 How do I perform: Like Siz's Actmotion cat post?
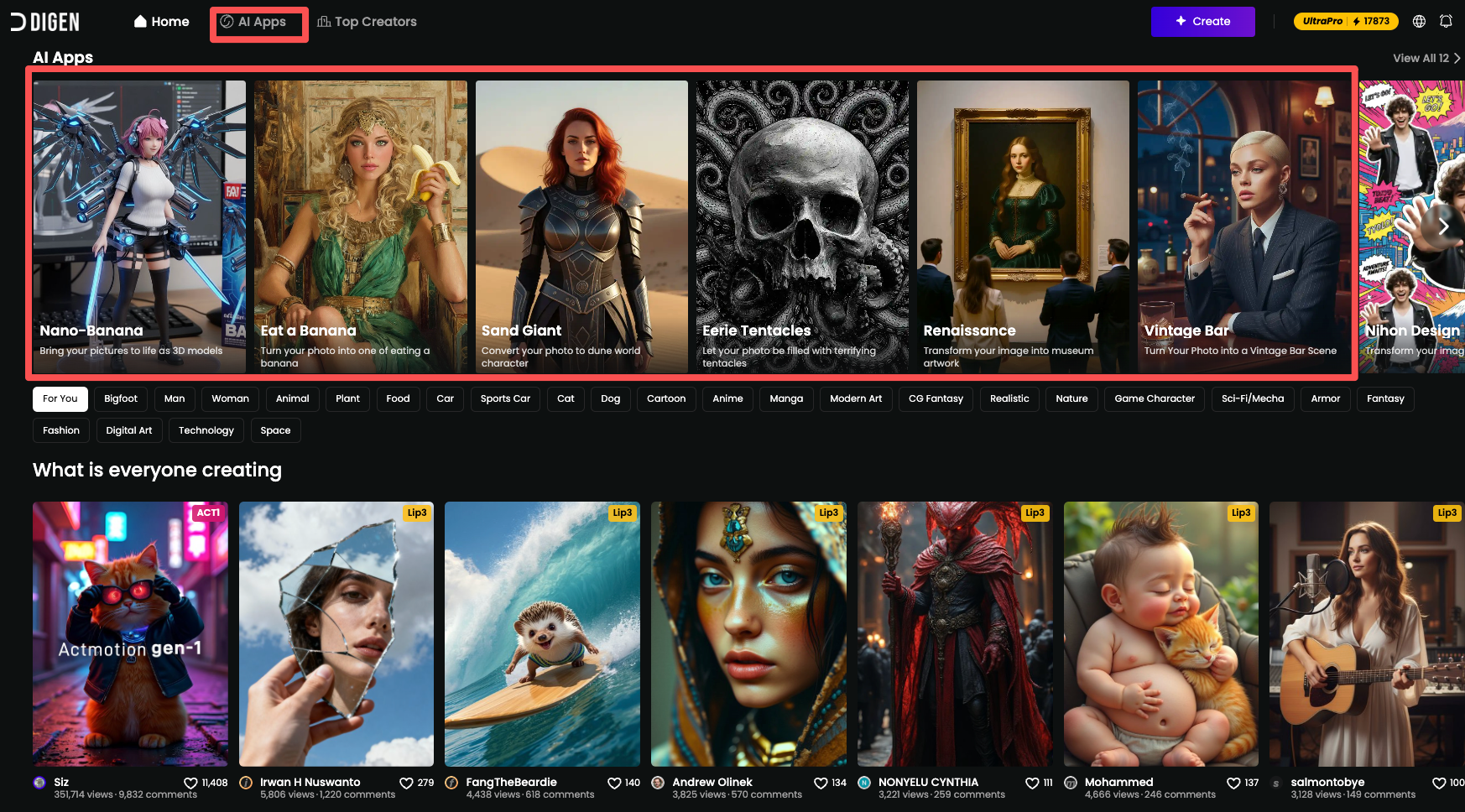tap(191, 783)
